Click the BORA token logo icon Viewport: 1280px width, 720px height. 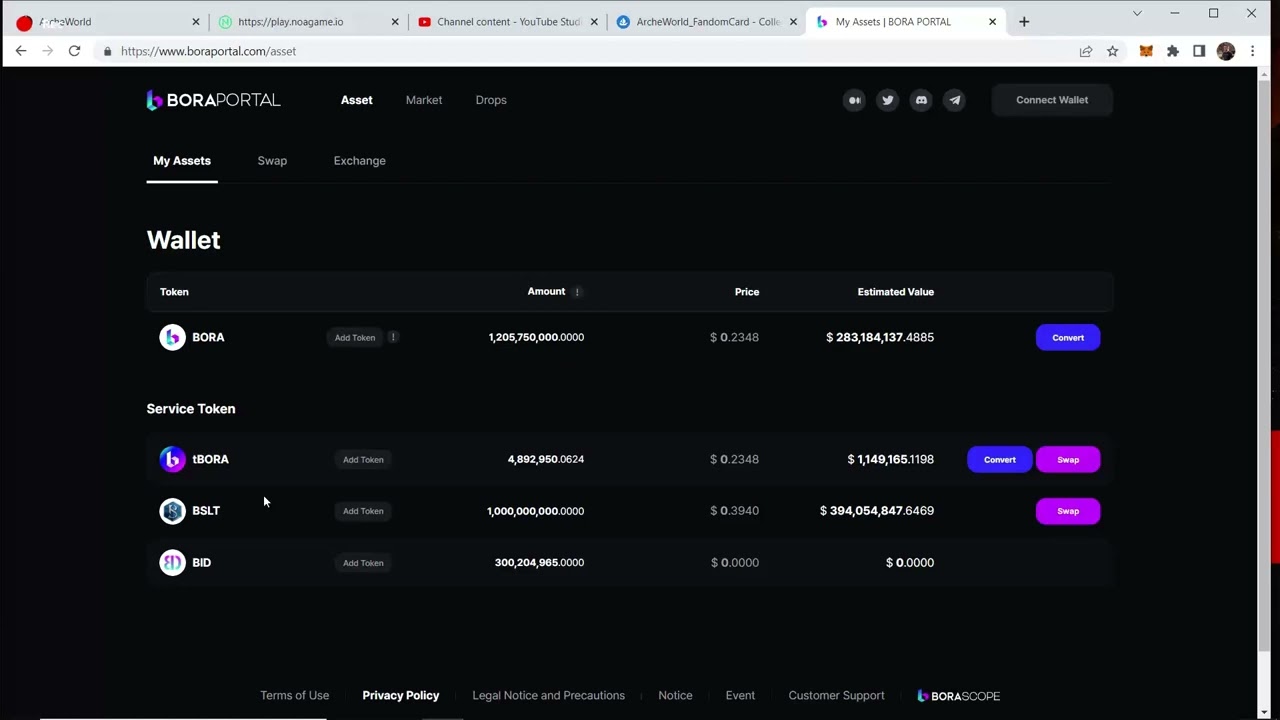click(x=173, y=337)
